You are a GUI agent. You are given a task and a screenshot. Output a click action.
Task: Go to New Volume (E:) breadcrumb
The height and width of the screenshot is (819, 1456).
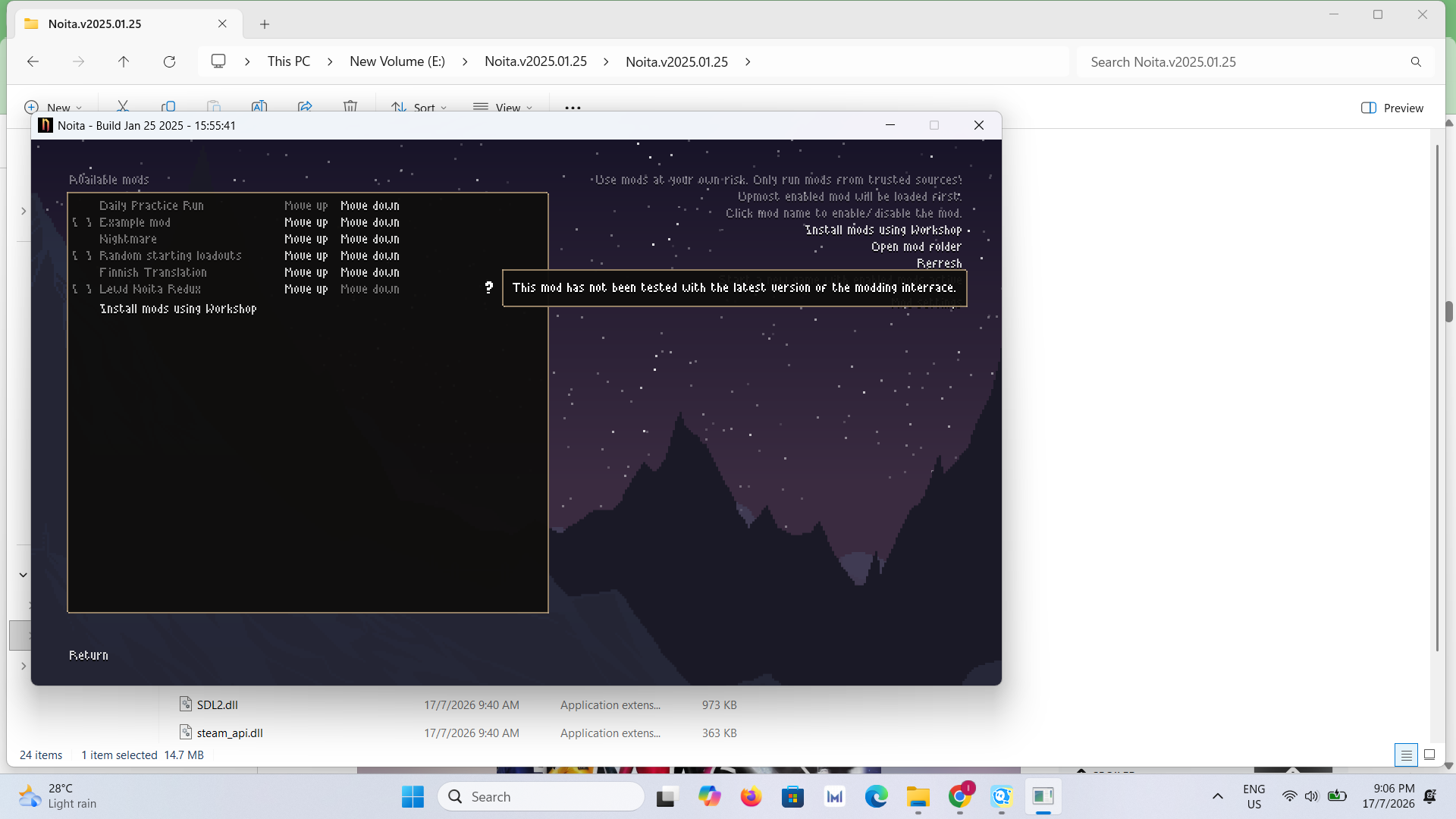pyautogui.click(x=397, y=61)
